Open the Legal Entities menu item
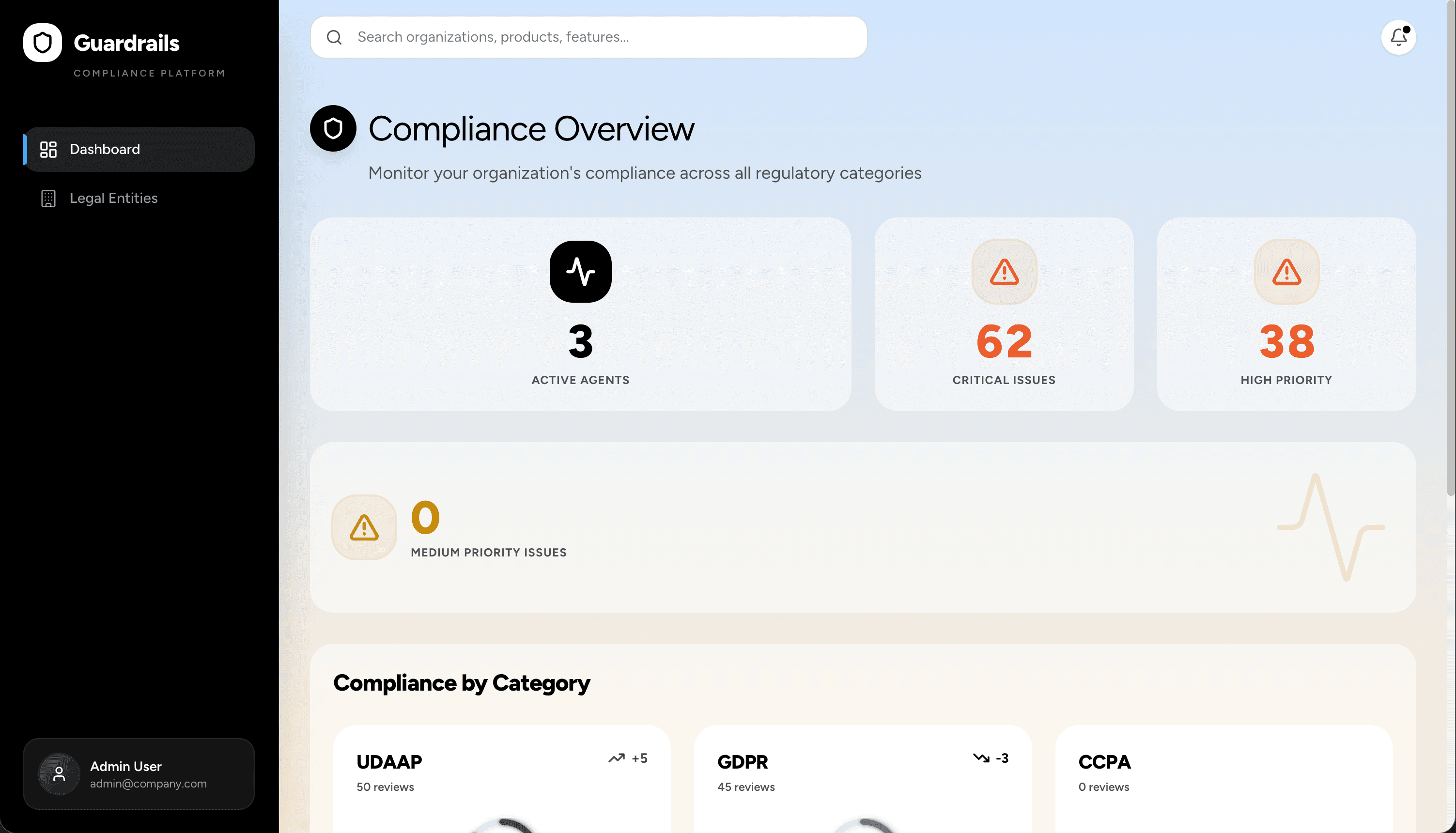Screen dimensions: 1456x833 point(113,198)
